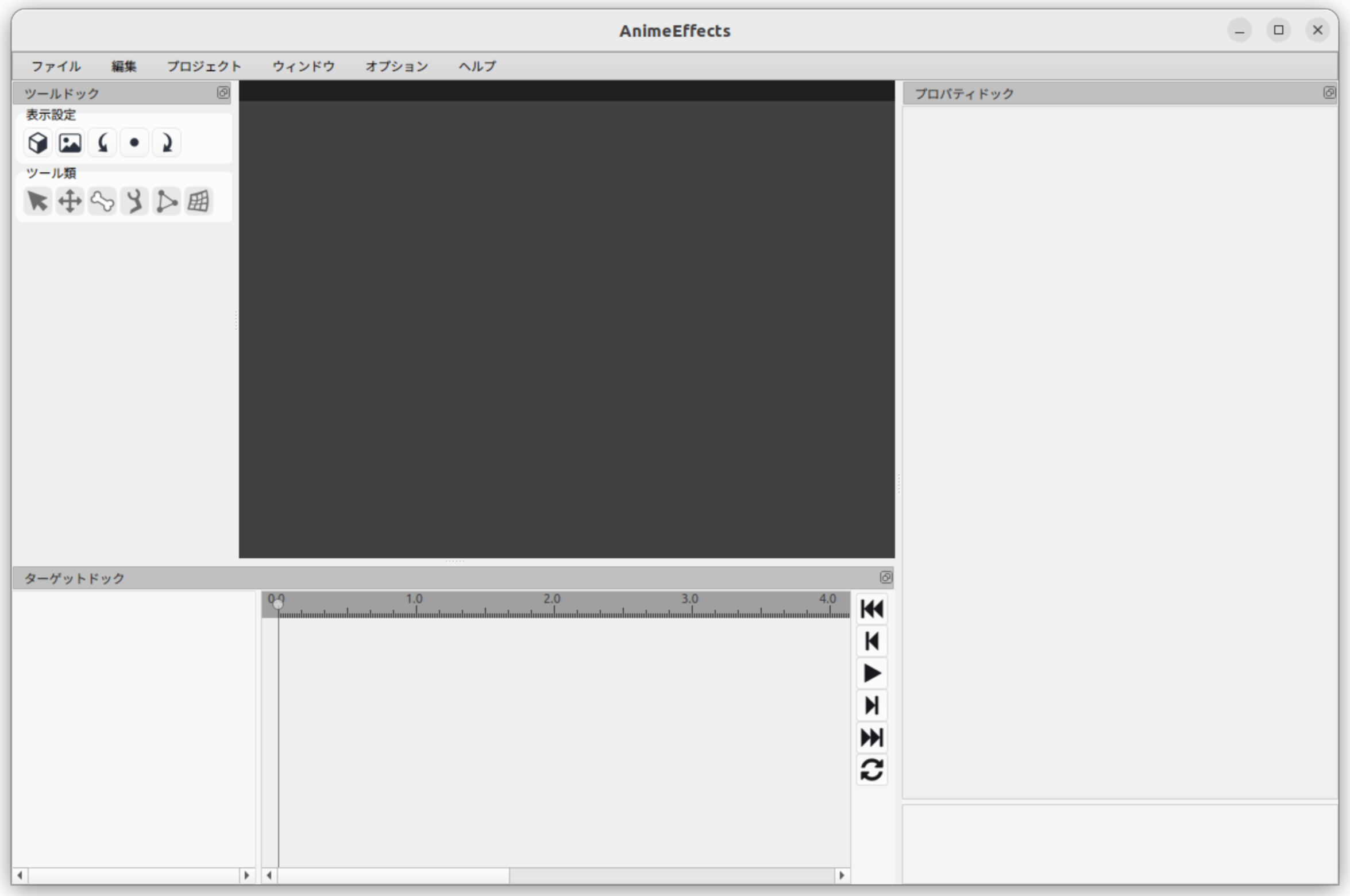Float the ツールドック panel
The width and height of the screenshot is (1350, 896).
[x=223, y=92]
